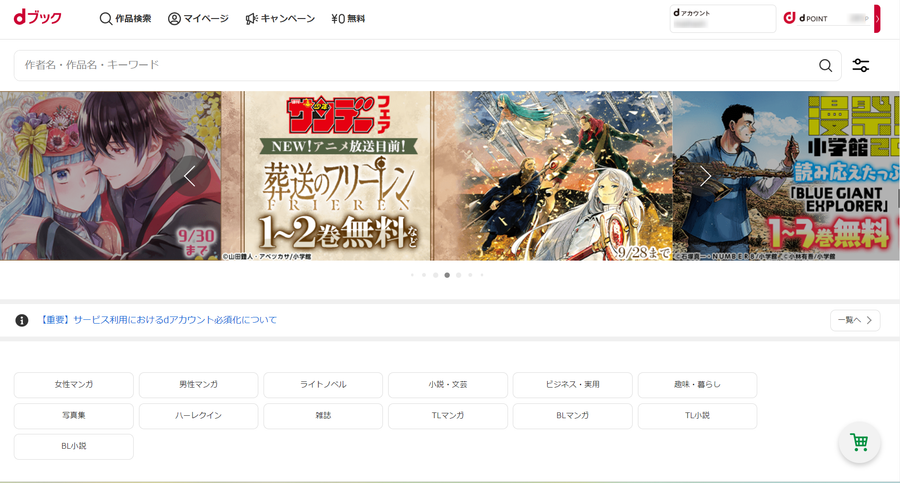Open the BL小説 category
This screenshot has height=483, width=900.
73,446
